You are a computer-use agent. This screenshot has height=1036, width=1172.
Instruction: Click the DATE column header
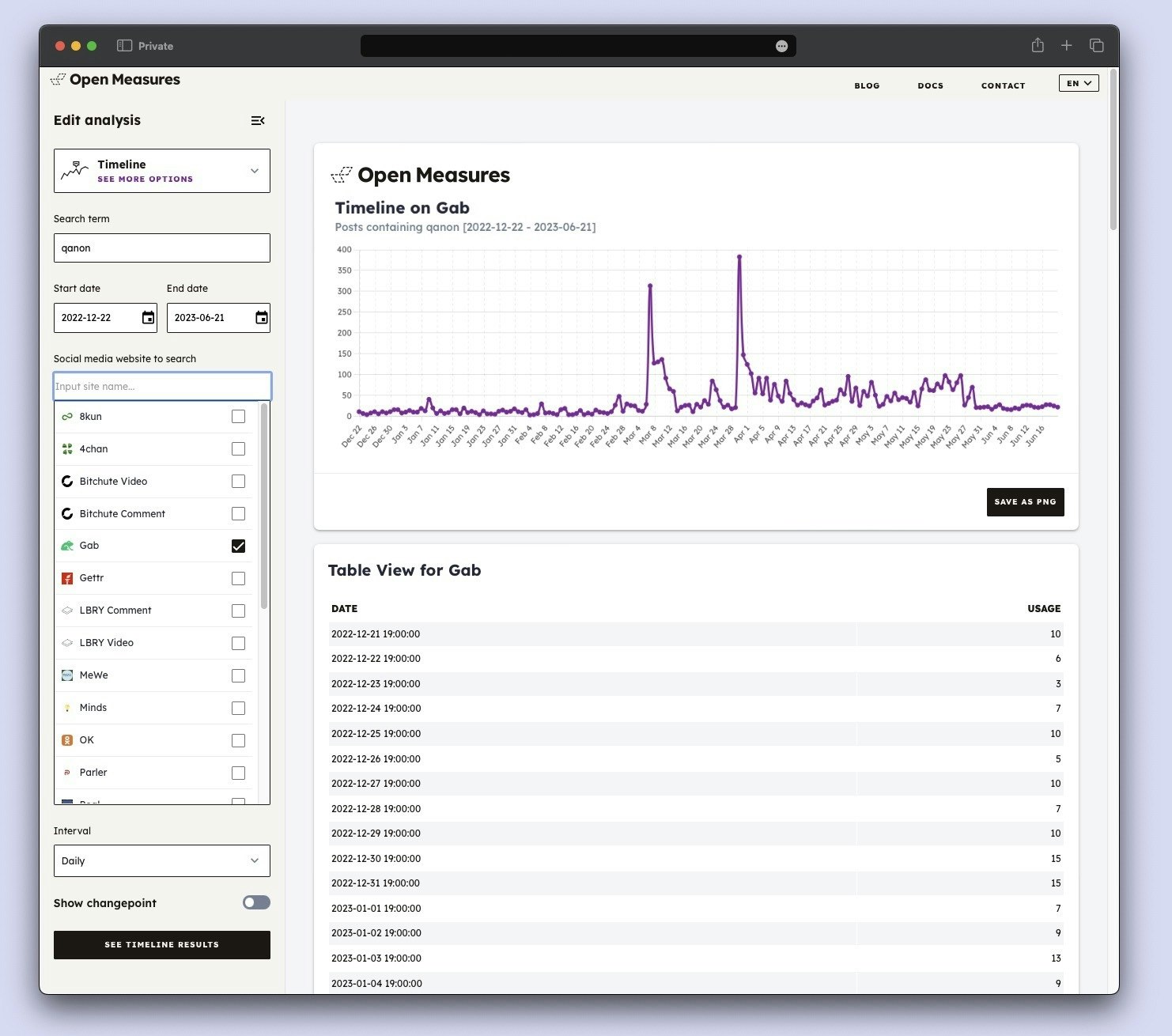(344, 609)
